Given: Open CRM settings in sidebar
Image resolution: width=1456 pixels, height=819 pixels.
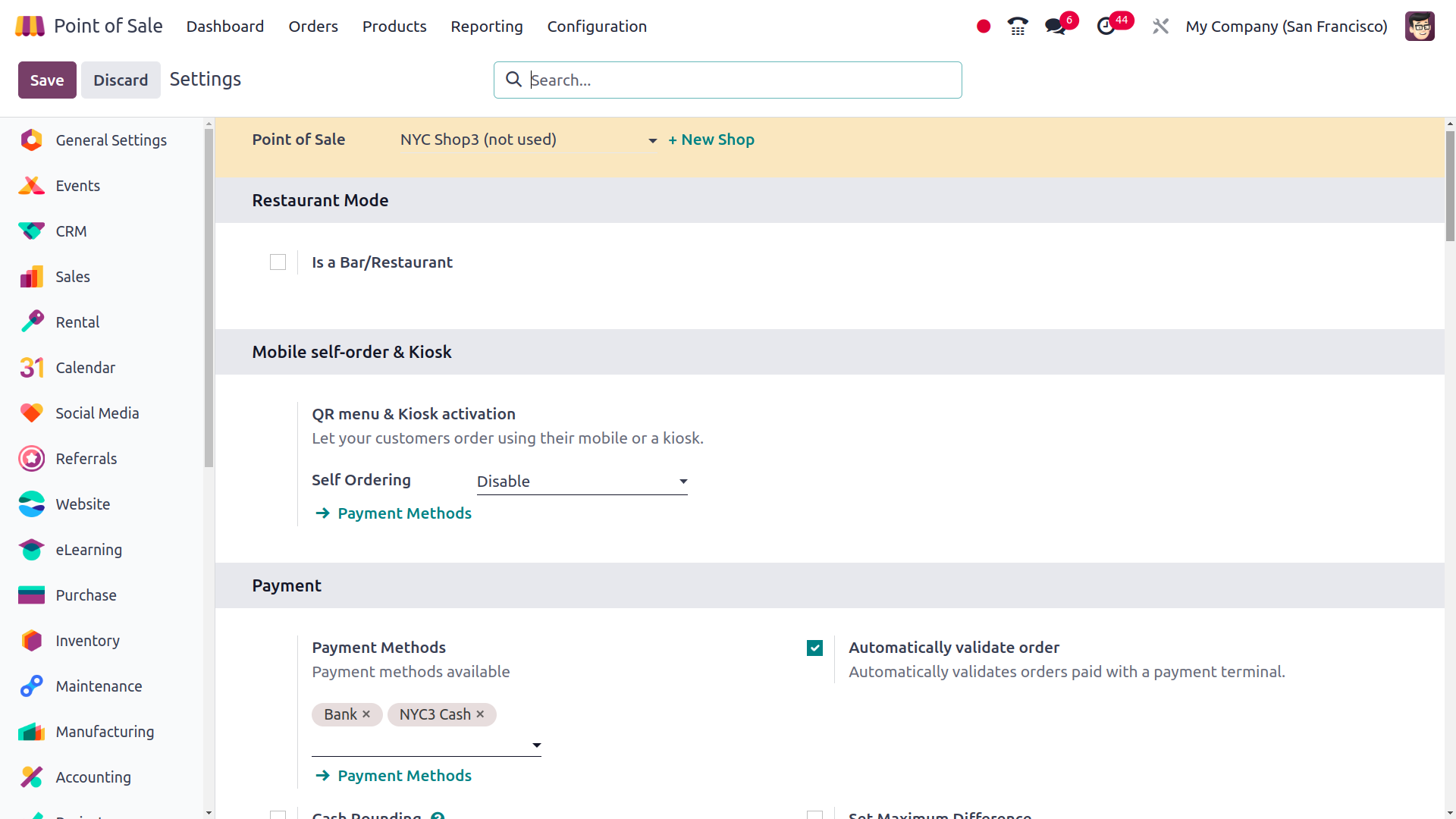Looking at the screenshot, I should point(71,231).
